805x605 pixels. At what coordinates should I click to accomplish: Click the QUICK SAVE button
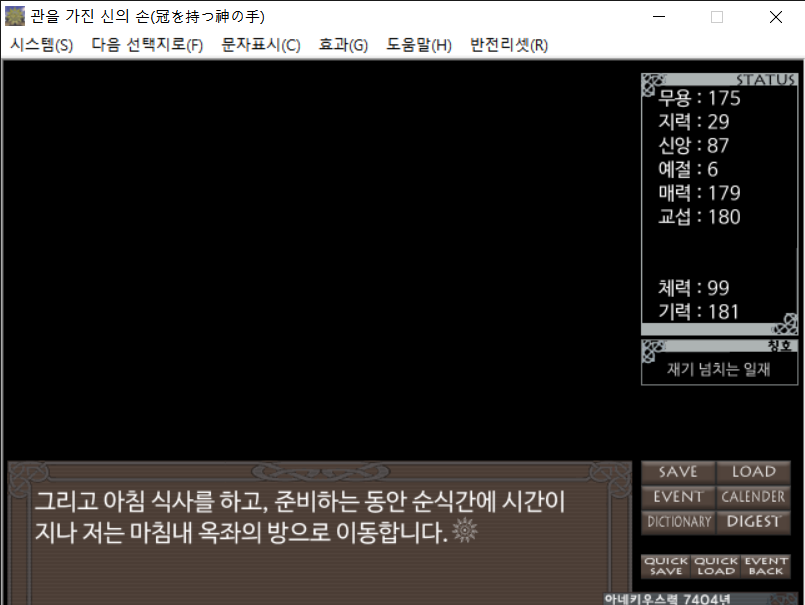666,566
